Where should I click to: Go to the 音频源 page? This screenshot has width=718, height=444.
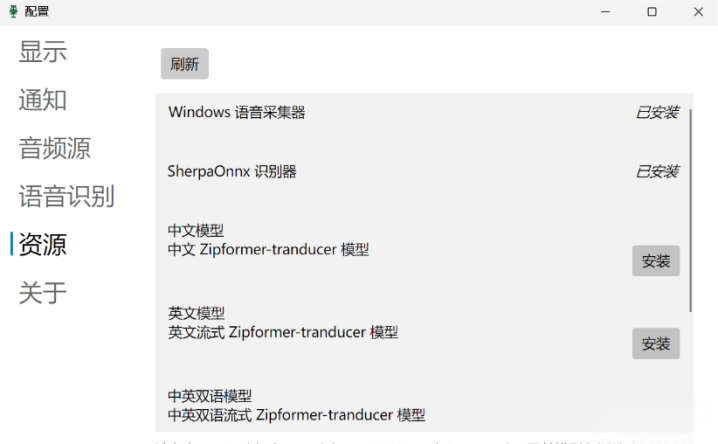point(55,148)
